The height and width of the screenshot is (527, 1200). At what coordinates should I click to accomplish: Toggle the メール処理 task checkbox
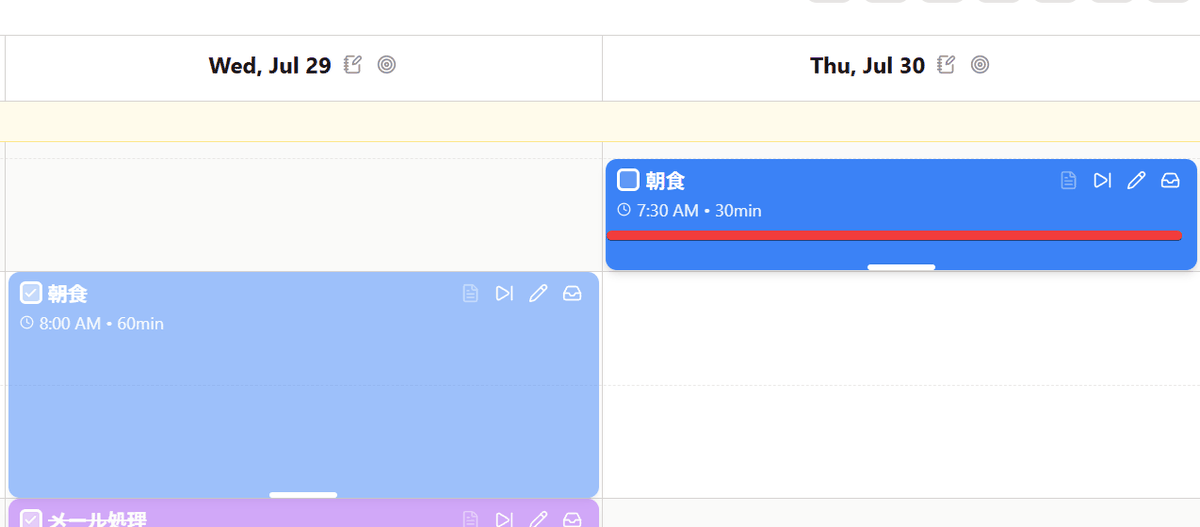31,519
